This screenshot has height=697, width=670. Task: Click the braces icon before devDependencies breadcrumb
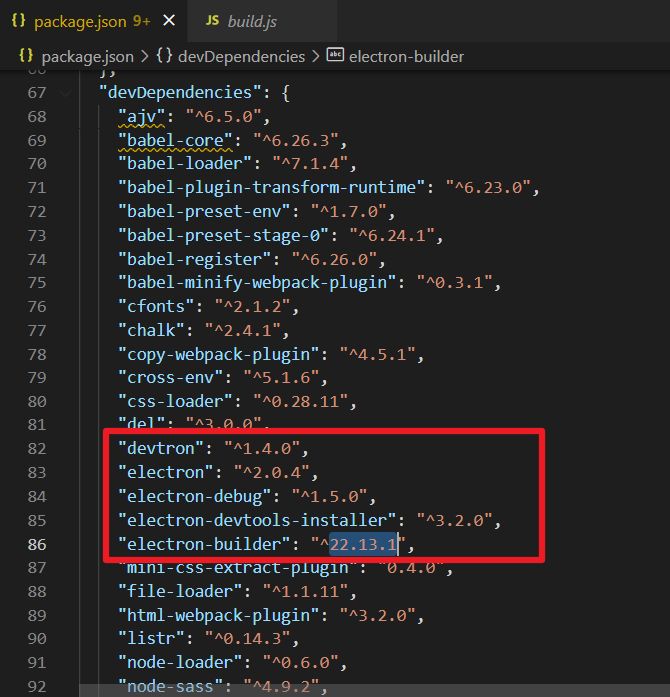pos(164,56)
